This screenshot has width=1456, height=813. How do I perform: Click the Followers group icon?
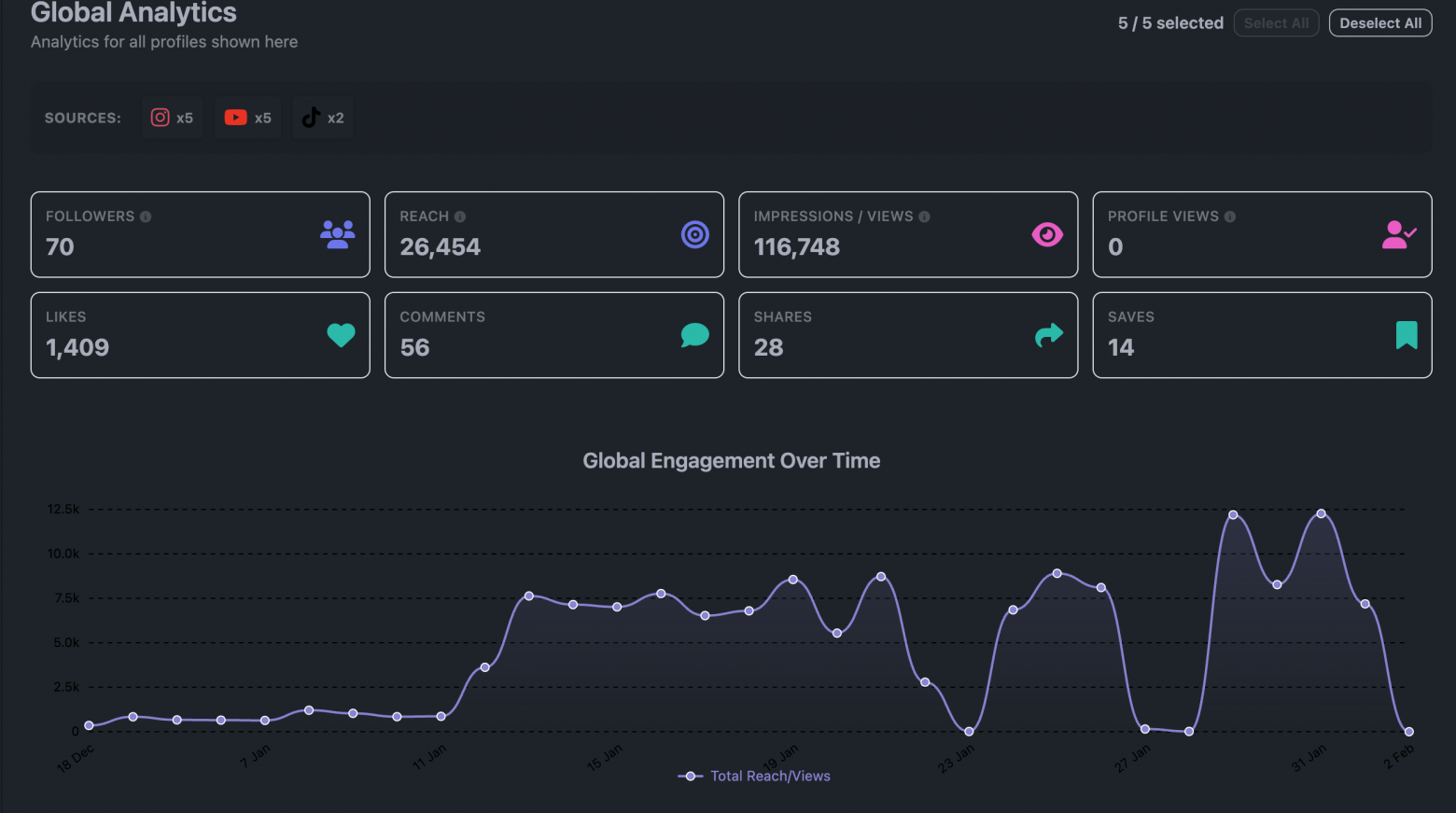tap(336, 234)
